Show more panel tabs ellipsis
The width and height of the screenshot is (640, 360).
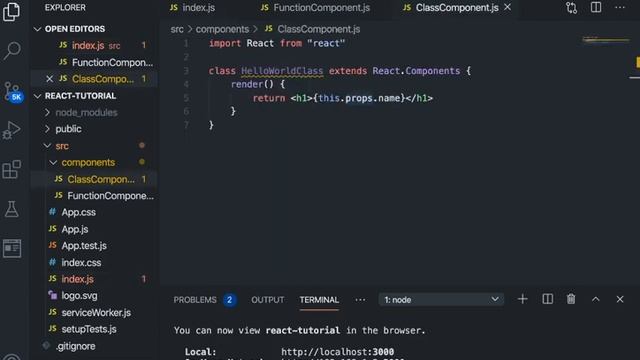click(x=360, y=300)
